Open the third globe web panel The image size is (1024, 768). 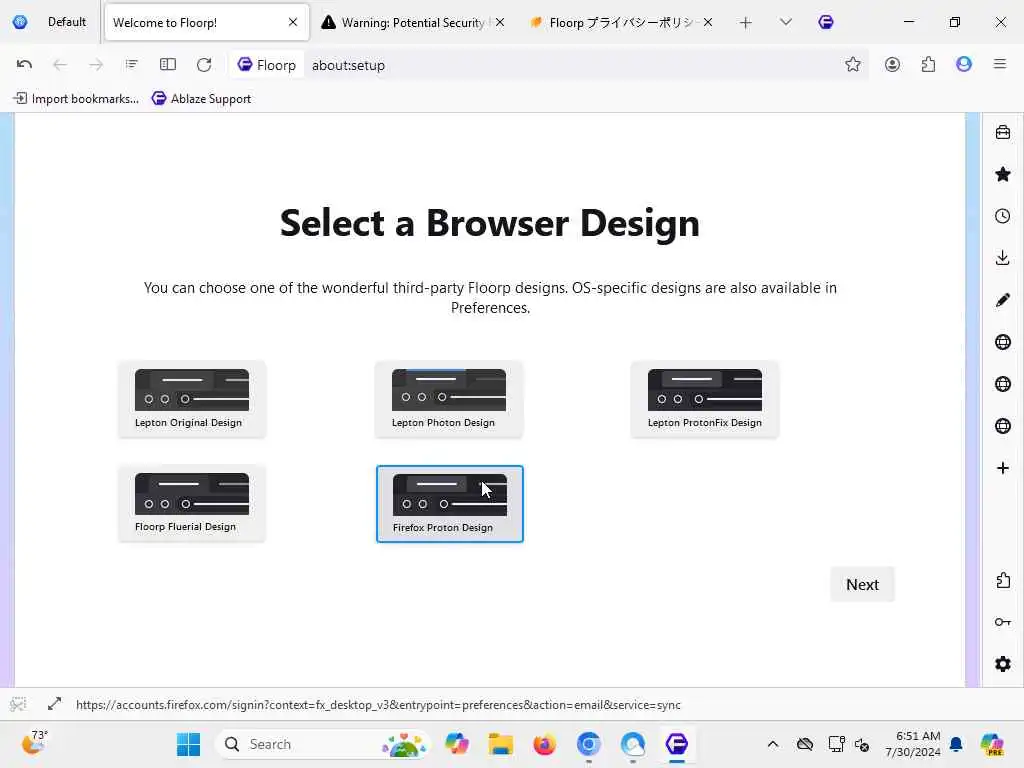click(x=1002, y=426)
